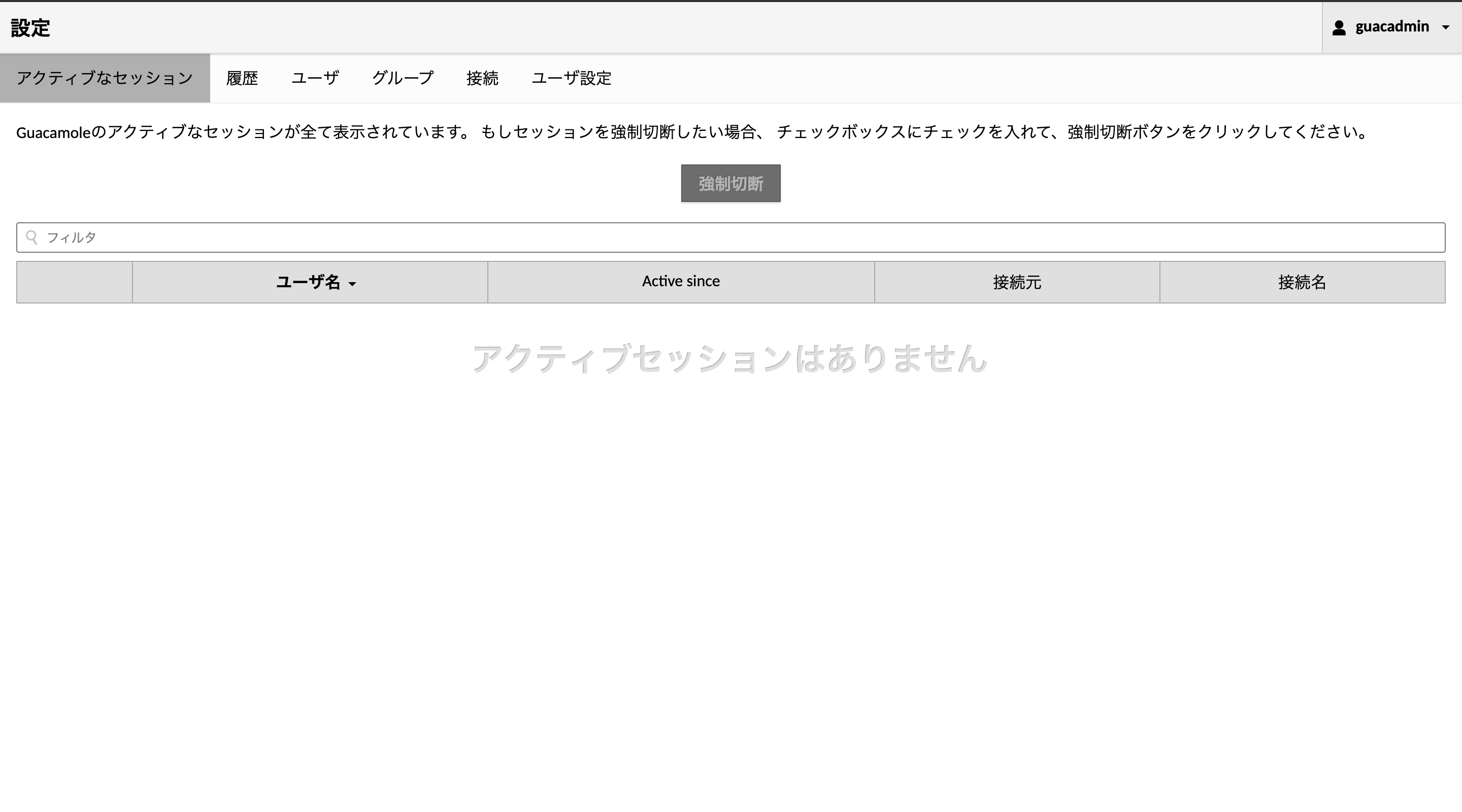Viewport: 1462px width, 812px height.
Task: Open the 接続 tab
Action: 482,78
